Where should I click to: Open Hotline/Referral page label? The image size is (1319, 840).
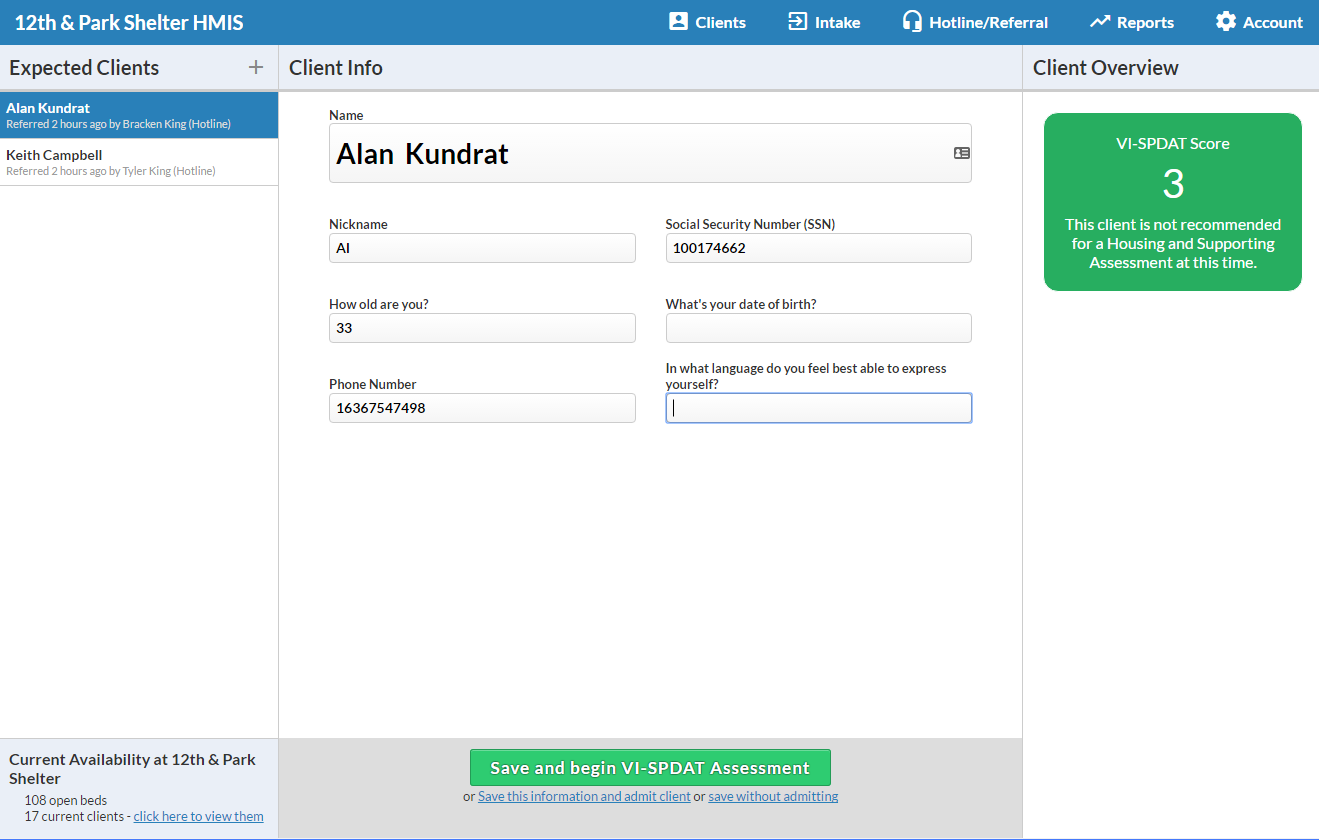coord(989,22)
